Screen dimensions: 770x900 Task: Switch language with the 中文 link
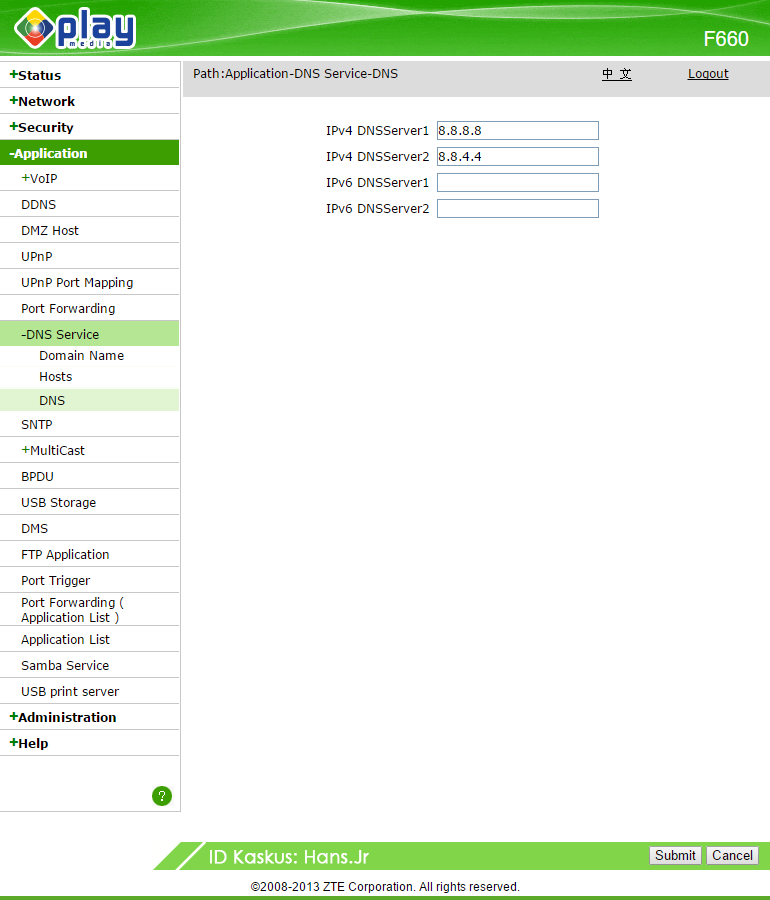(617, 73)
